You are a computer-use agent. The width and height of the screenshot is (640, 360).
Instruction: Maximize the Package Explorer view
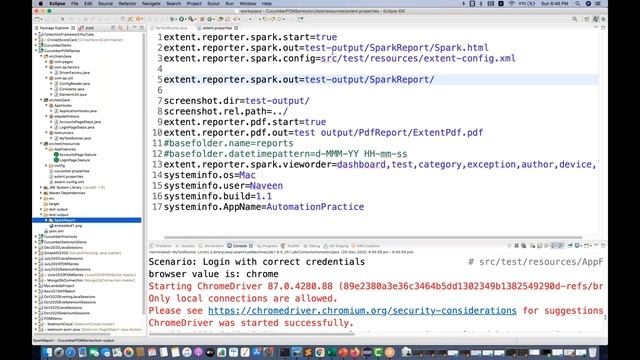coord(142,28)
